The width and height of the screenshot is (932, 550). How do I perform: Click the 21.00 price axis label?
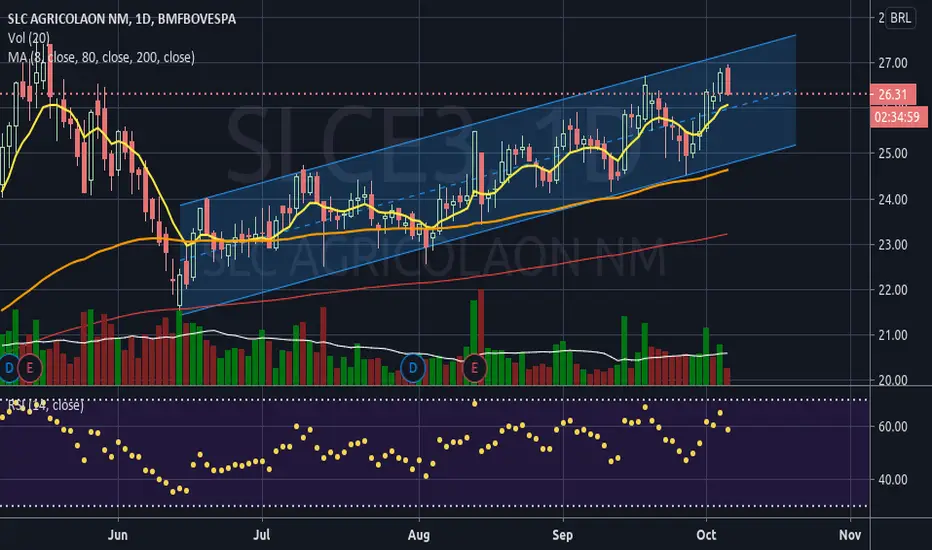[893, 335]
